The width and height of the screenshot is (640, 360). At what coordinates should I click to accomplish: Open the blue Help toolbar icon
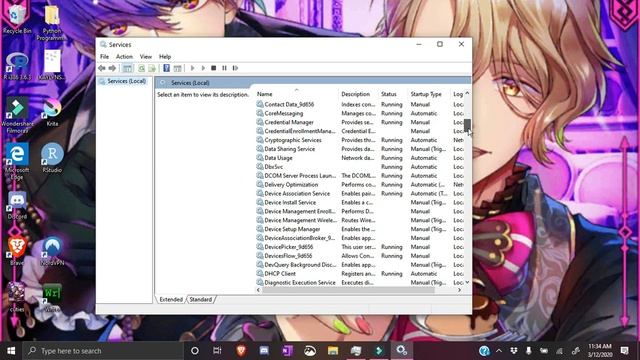(x=167, y=68)
